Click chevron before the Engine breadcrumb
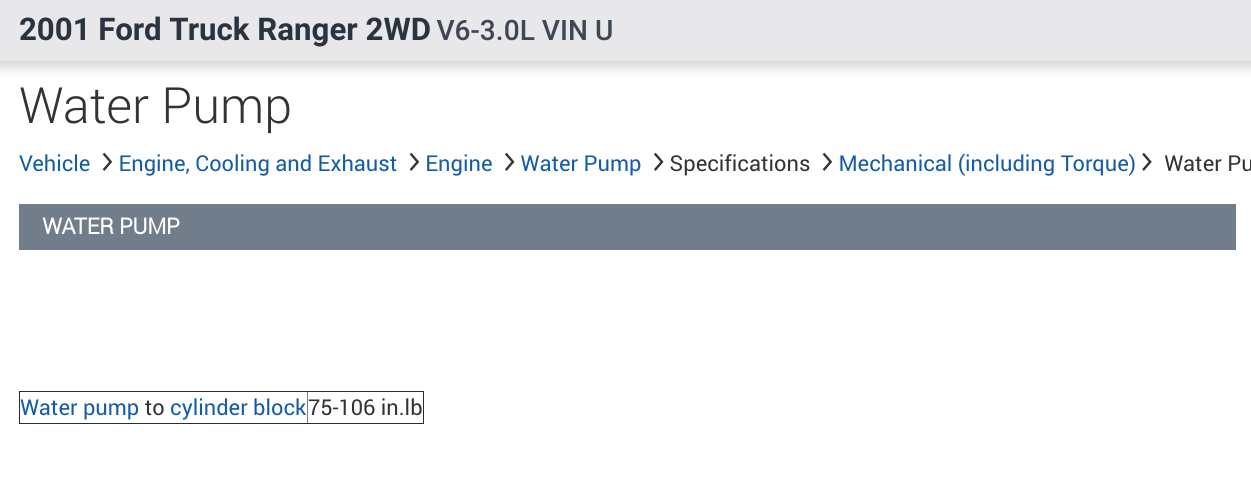Screen dimensions: 1251x487 [414, 163]
